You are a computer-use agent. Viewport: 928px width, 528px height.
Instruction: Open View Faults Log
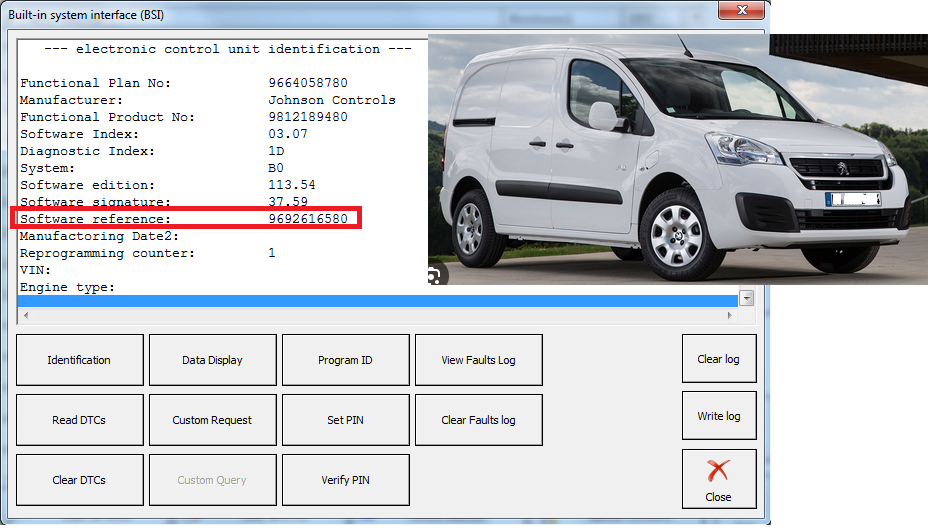478,360
